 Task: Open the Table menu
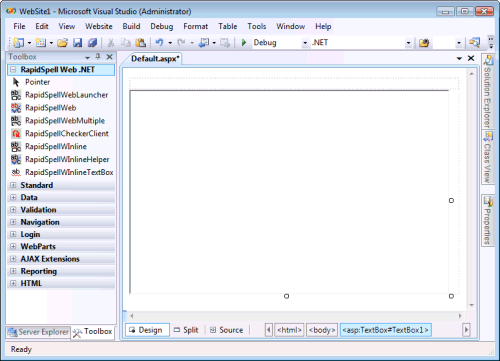pyautogui.click(x=228, y=26)
